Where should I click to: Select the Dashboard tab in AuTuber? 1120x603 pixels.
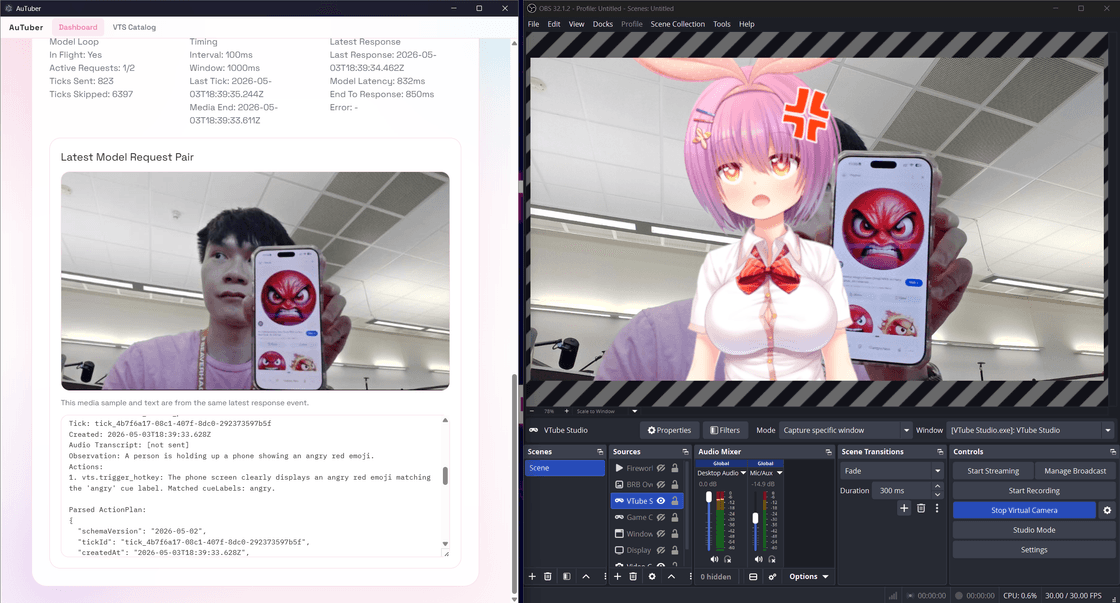(78, 27)
